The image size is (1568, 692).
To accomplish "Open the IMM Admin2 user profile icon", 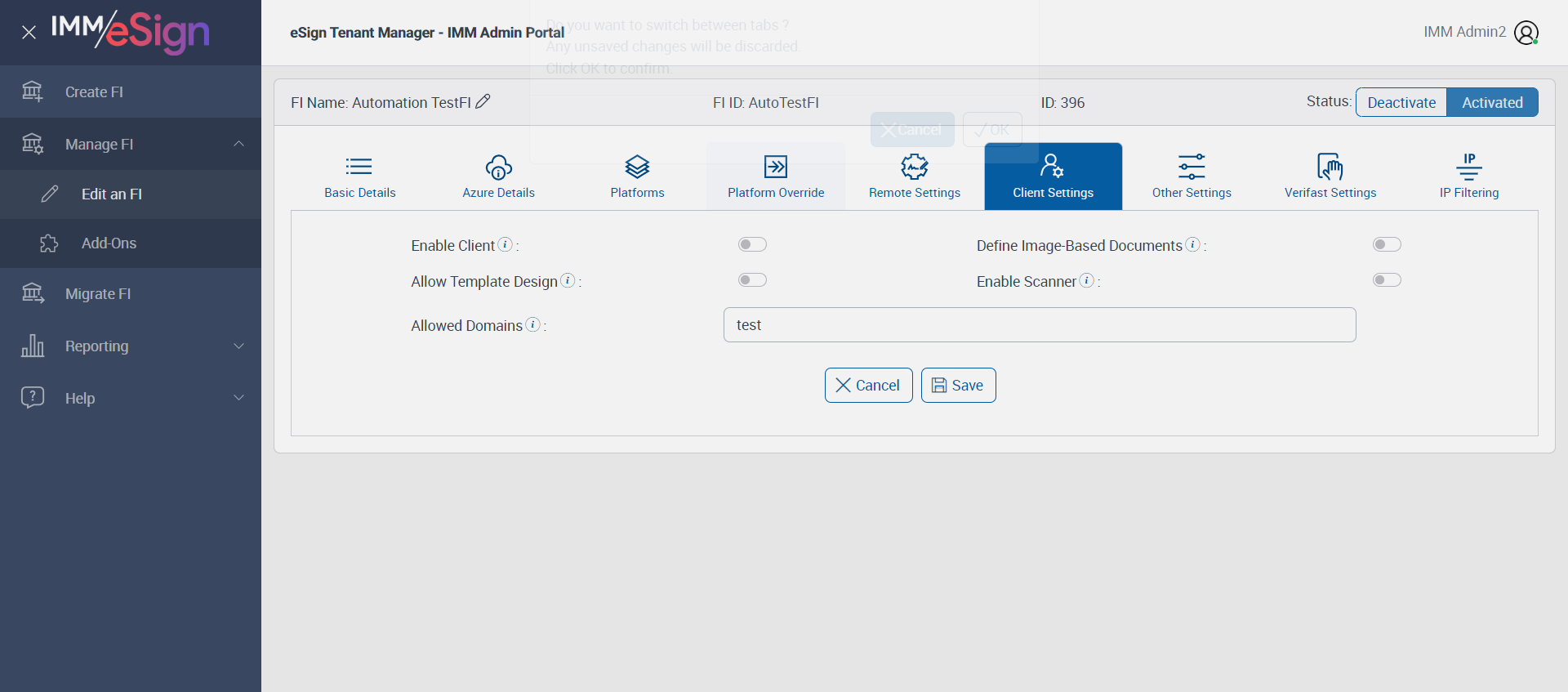I will pyautogui.click(x=1526, y=33).
